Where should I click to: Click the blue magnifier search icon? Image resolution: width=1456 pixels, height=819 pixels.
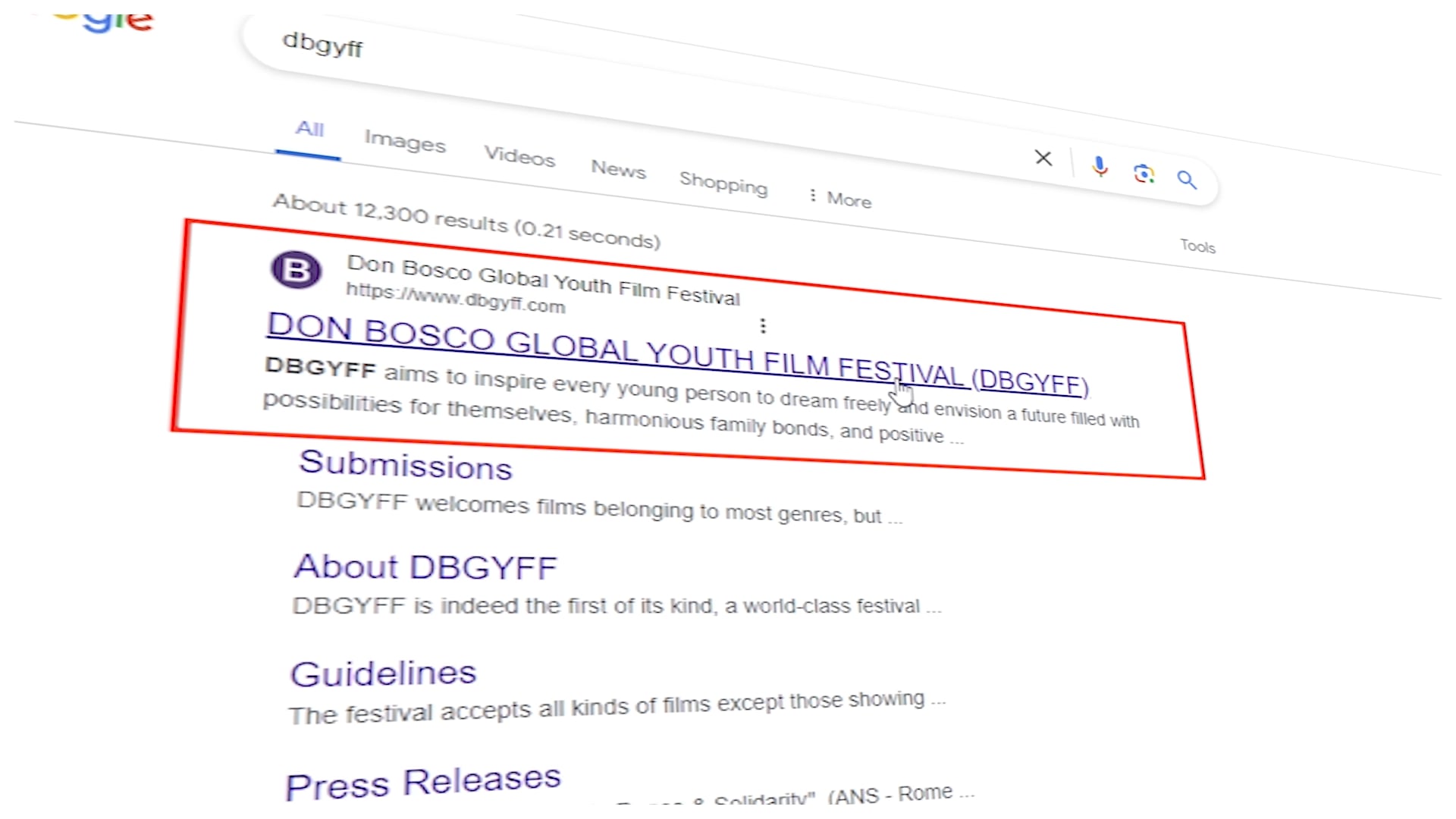[1187, 180]
